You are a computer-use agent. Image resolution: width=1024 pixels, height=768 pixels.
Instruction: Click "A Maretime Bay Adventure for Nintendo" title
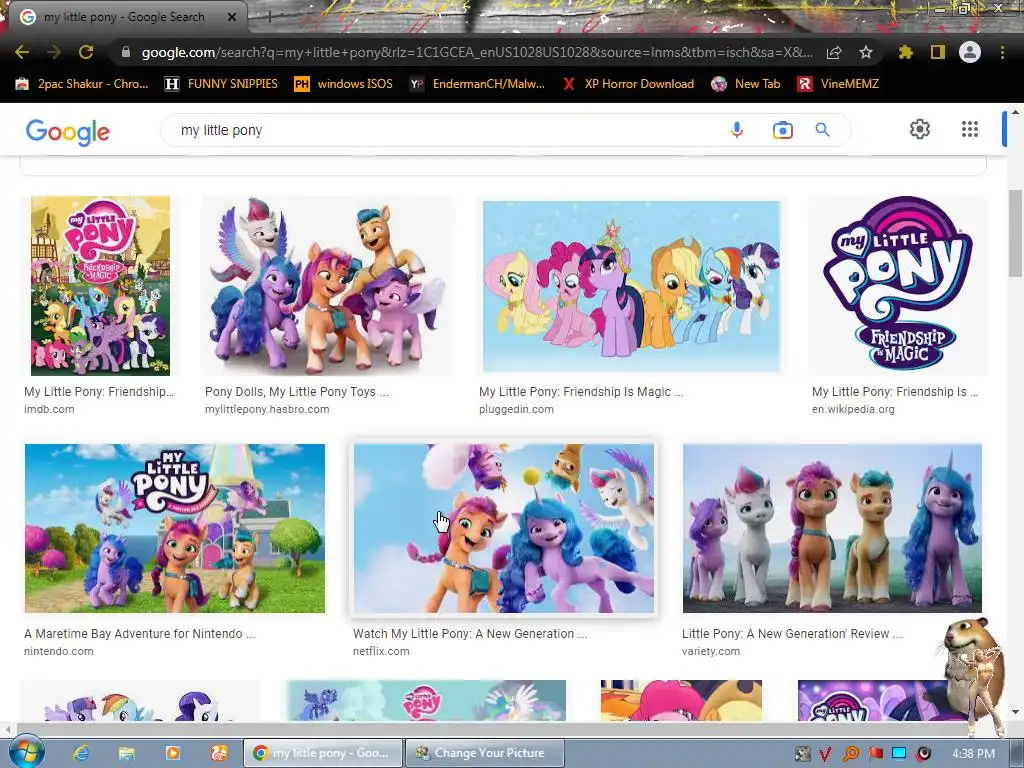click(x=140, y=633)
